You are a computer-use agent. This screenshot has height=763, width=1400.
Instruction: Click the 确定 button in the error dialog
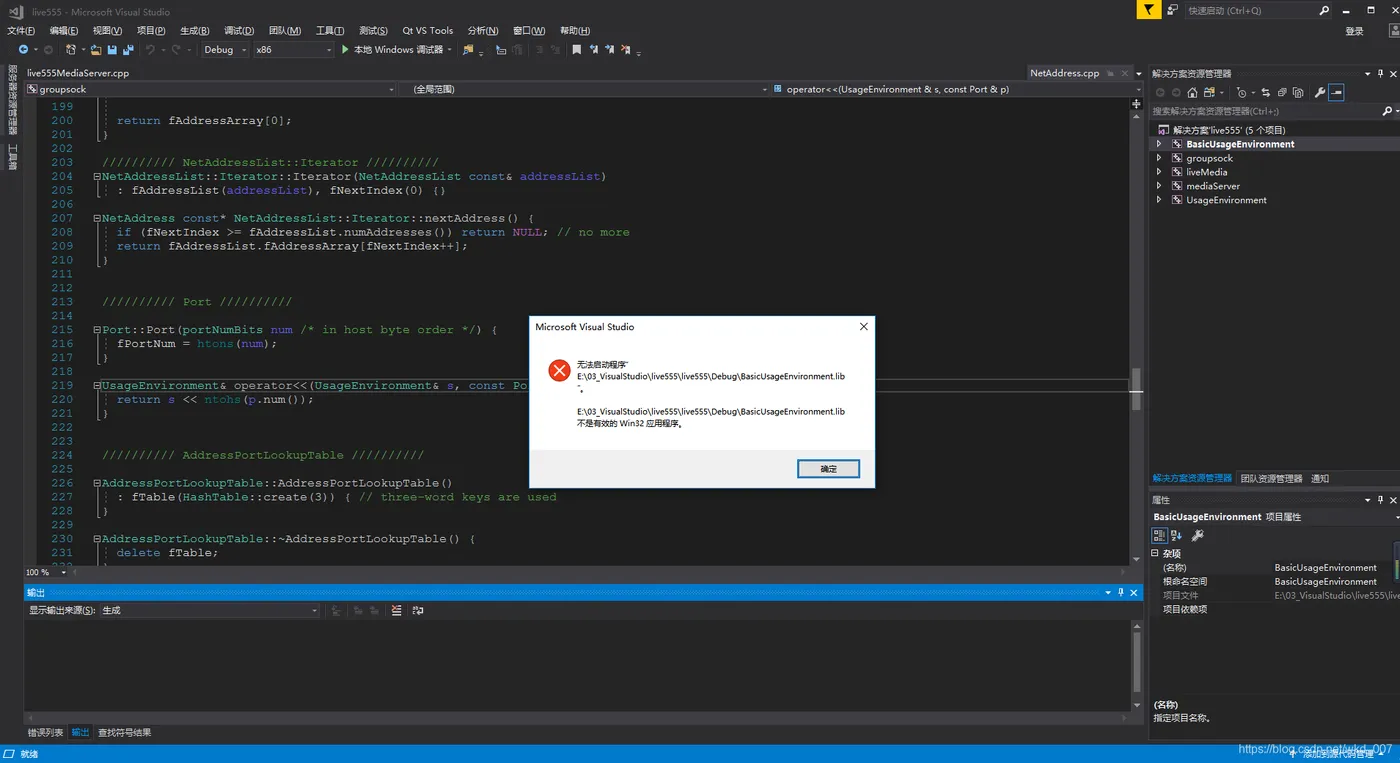(x=828, y=469)
